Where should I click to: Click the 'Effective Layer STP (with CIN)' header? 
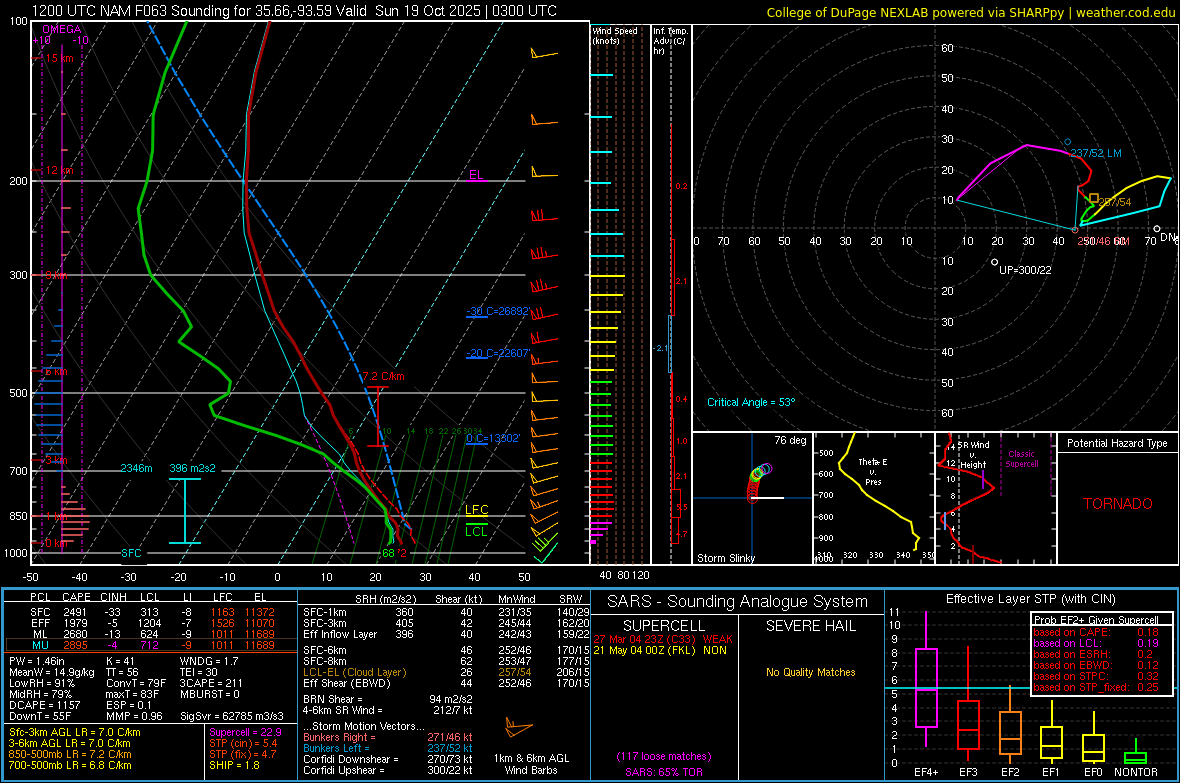tap(1030, 599)
